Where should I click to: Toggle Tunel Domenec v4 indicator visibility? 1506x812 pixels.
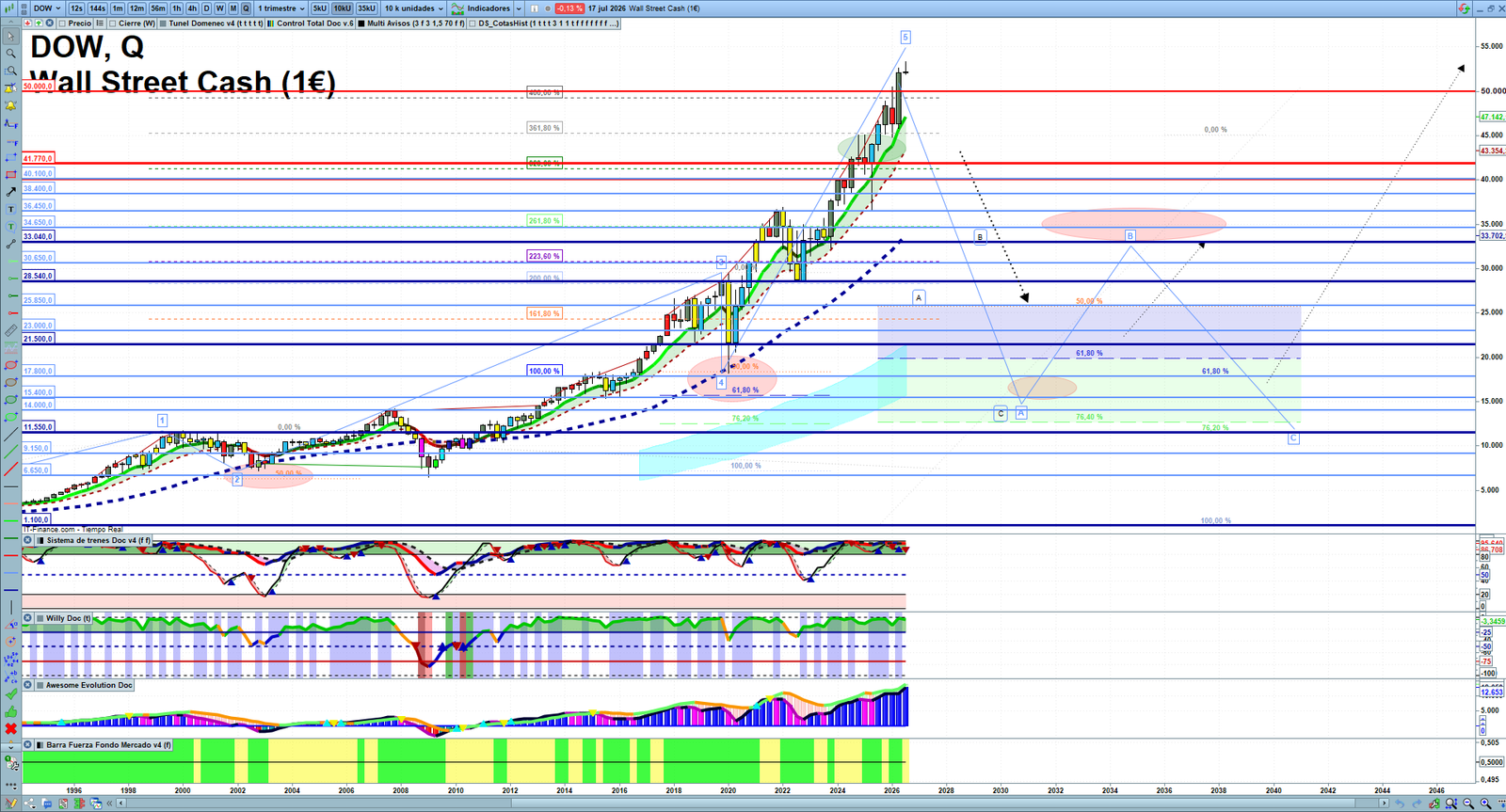point(163,23)
